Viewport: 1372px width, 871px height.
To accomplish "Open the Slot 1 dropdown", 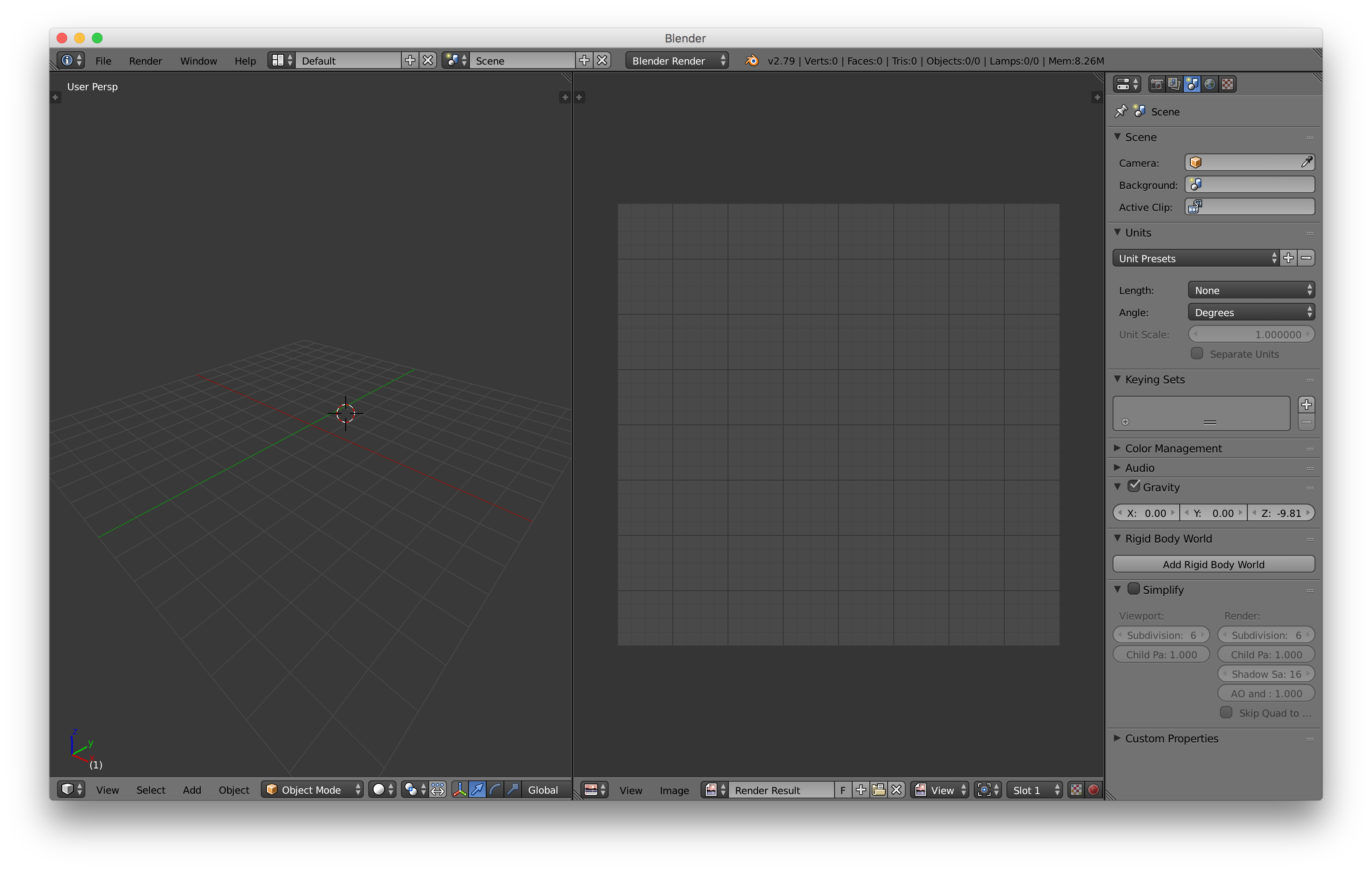I will [1035, 790].
